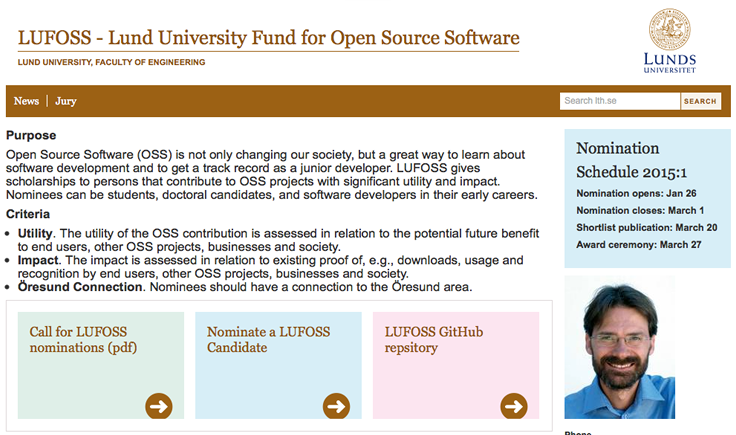
Task: Click the green Call for nominations card background
Action: click(x=101, y=375)
